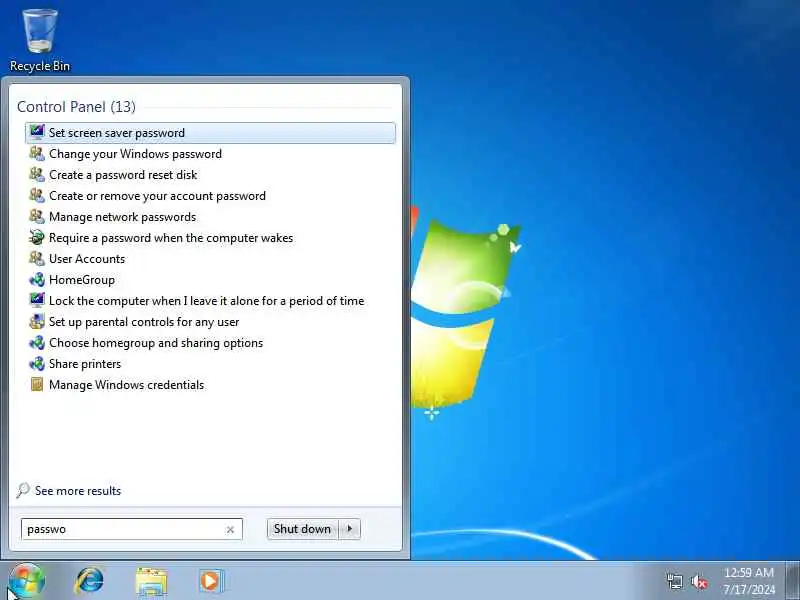Viewport: 800px width, 600px height.
Task: Click the HomeGroup globe icon
Action: (37, 280)
